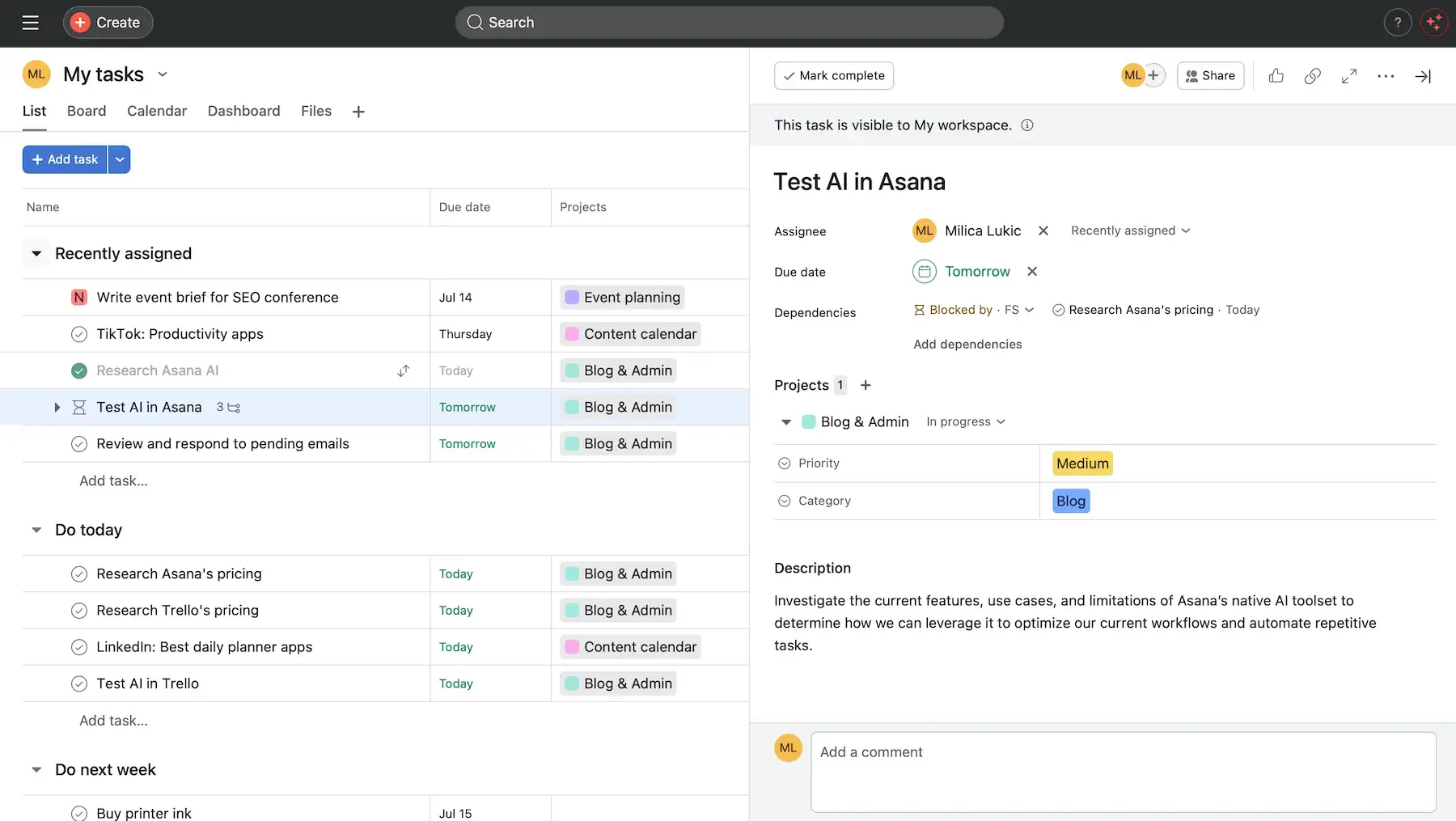This screenshot has width=1456, height=821.
Task: Close the task details pane
Action: (x=1423, y=76)
